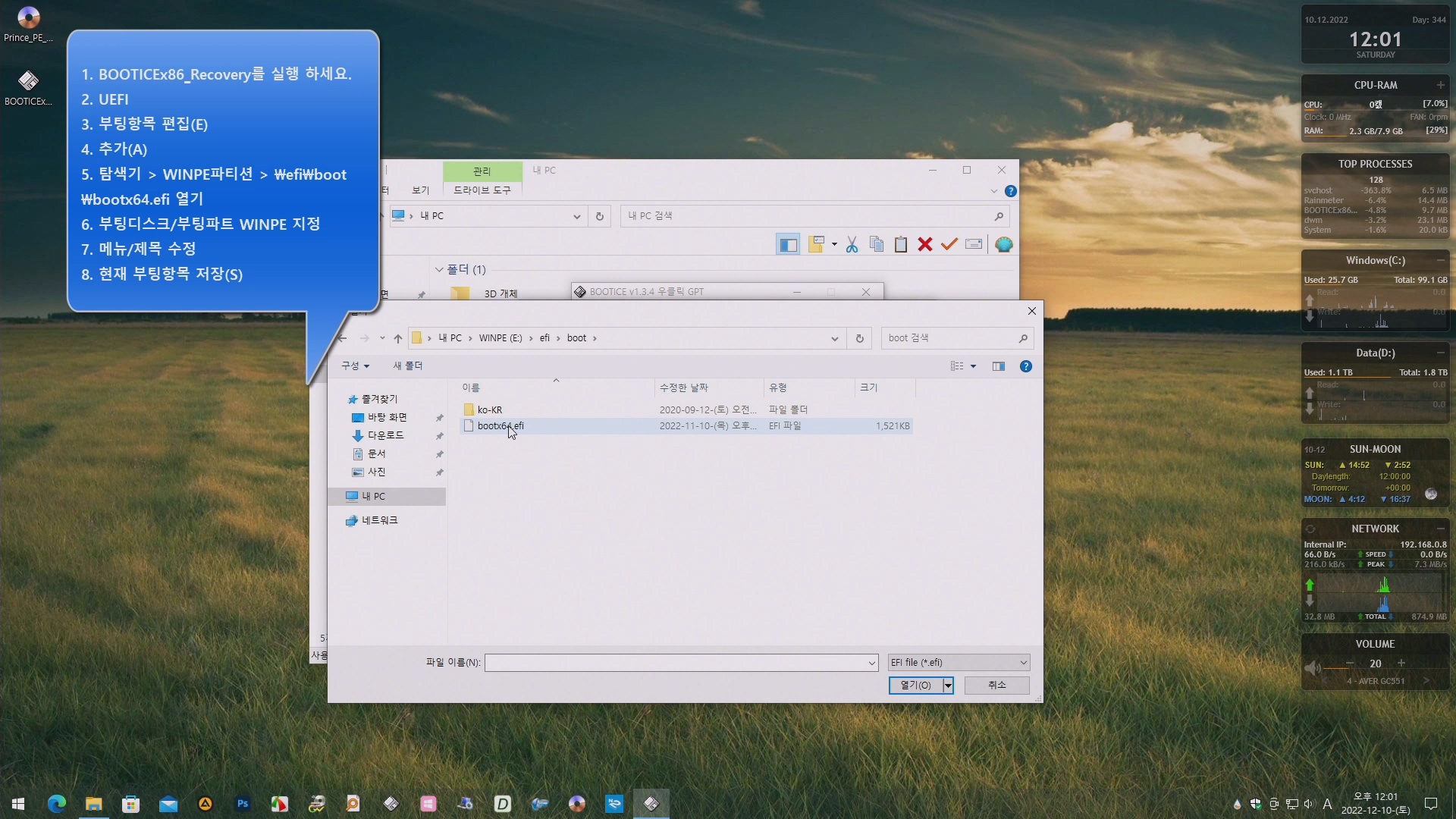
Task: Select 즐겨찾기 in navigation tree
Action: pos(379,399)
